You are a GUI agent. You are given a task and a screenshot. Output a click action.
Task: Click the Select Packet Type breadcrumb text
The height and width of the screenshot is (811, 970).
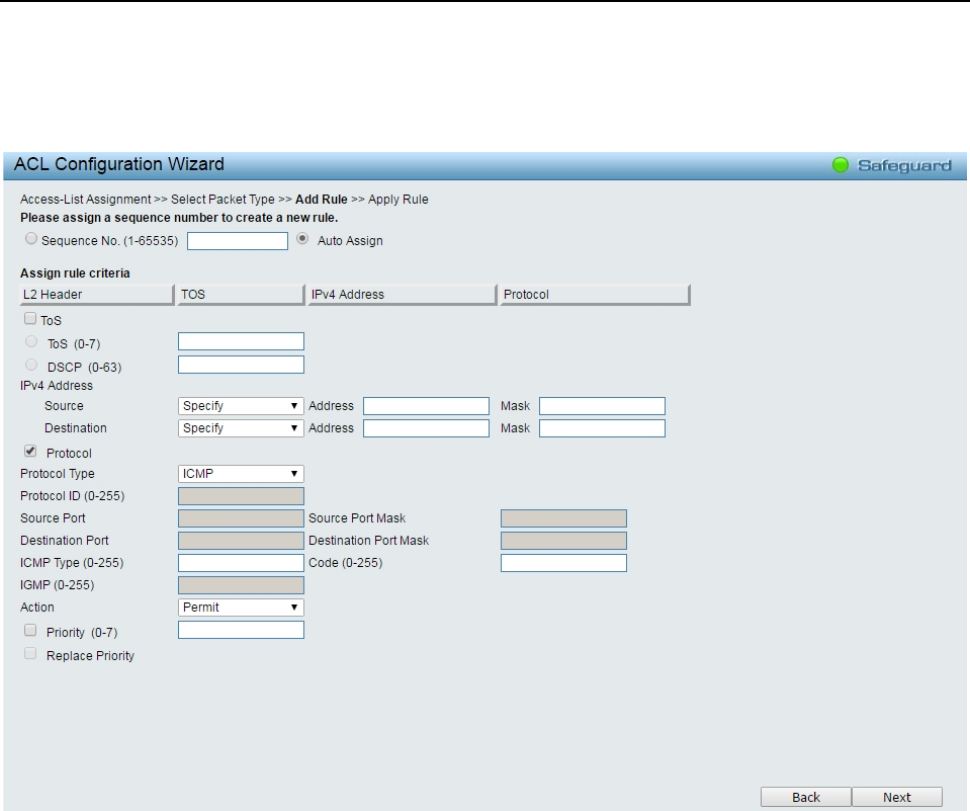[x=223, y=199]
